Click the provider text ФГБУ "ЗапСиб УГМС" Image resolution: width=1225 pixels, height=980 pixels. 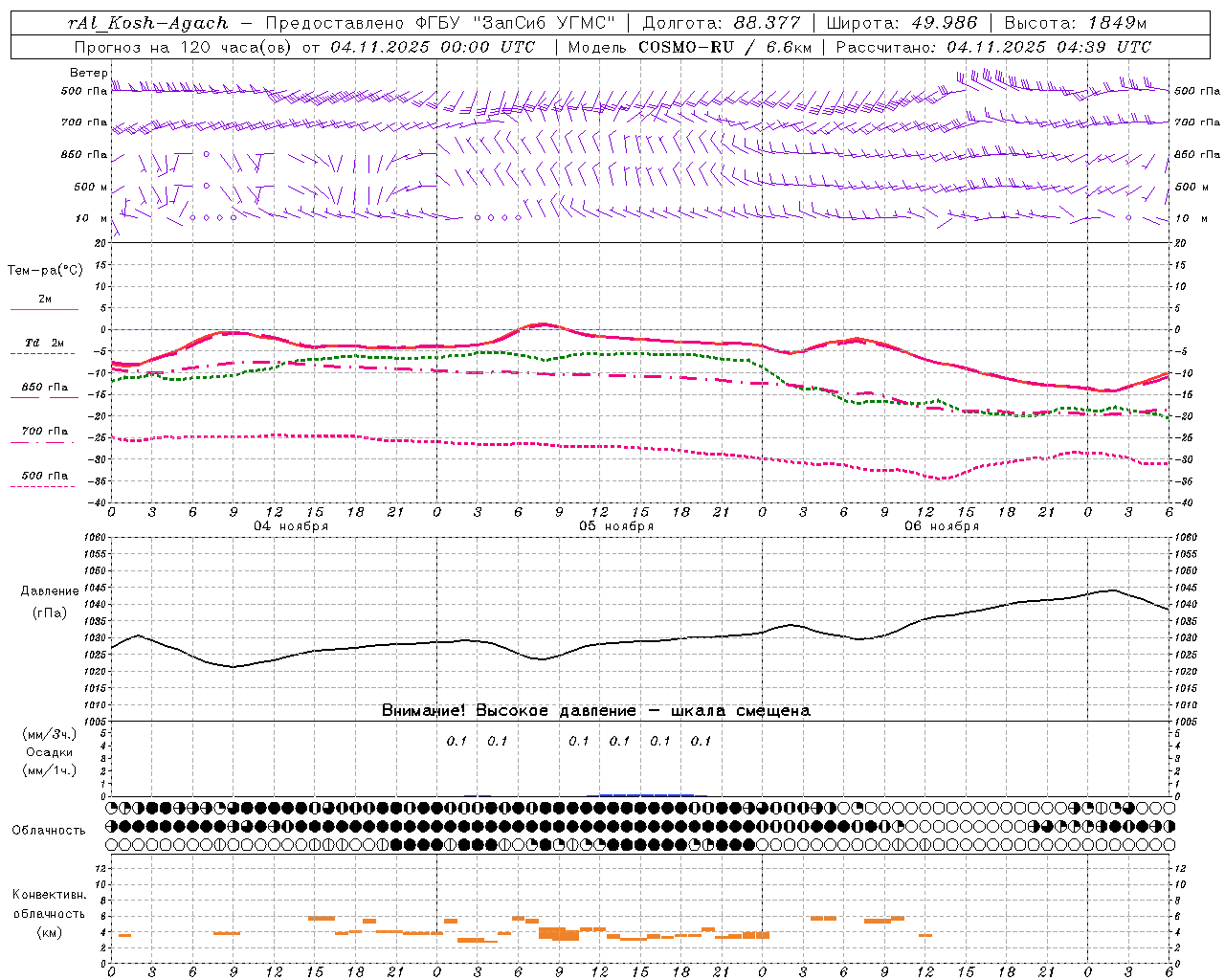[515, 23]
